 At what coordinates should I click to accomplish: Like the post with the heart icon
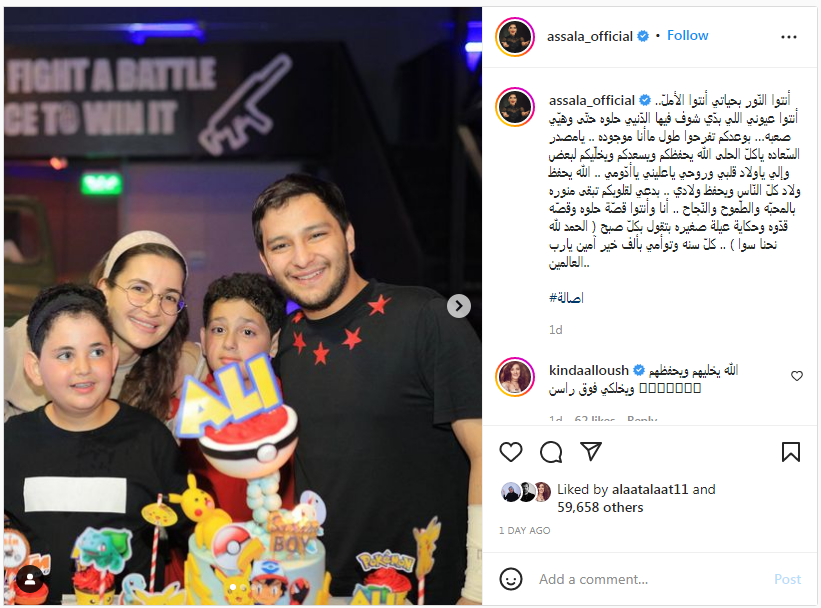coord(511,451)
